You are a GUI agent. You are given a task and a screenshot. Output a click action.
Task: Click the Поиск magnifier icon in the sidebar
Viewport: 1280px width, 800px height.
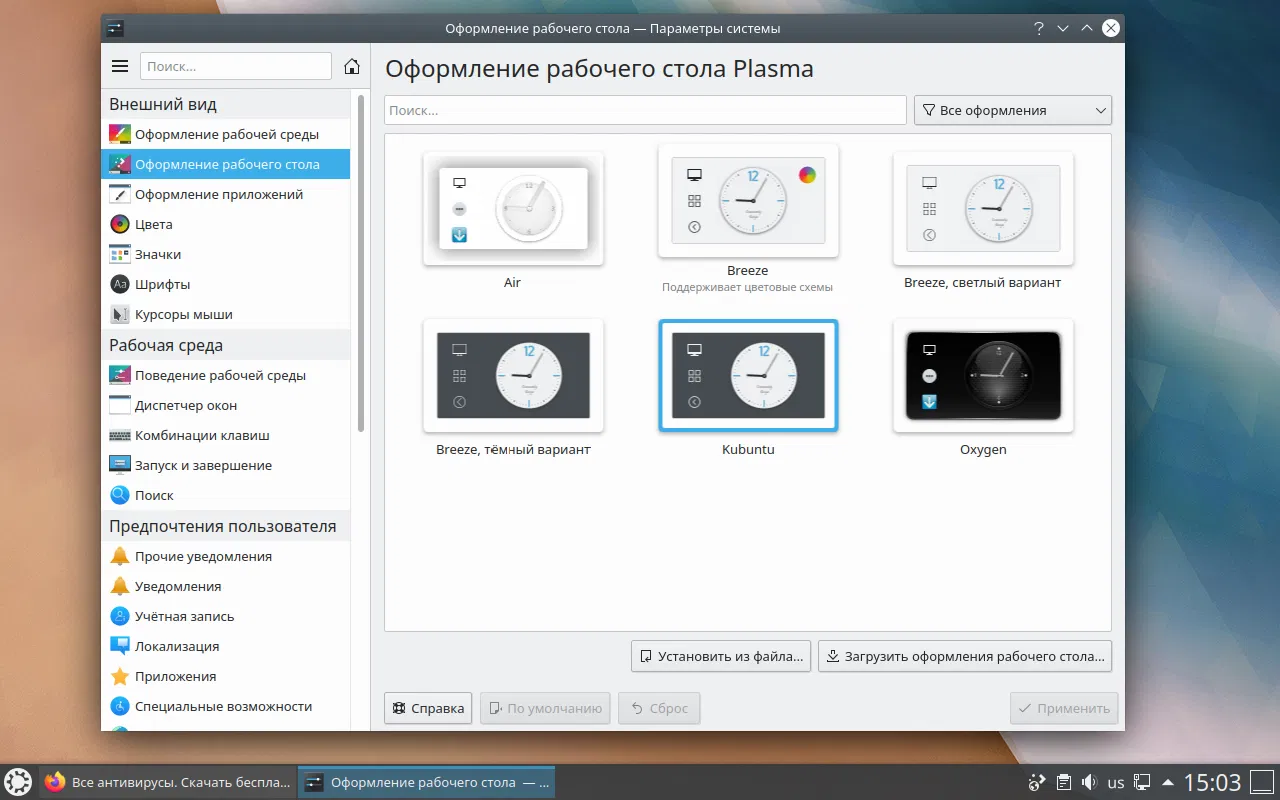pos(120,495)
